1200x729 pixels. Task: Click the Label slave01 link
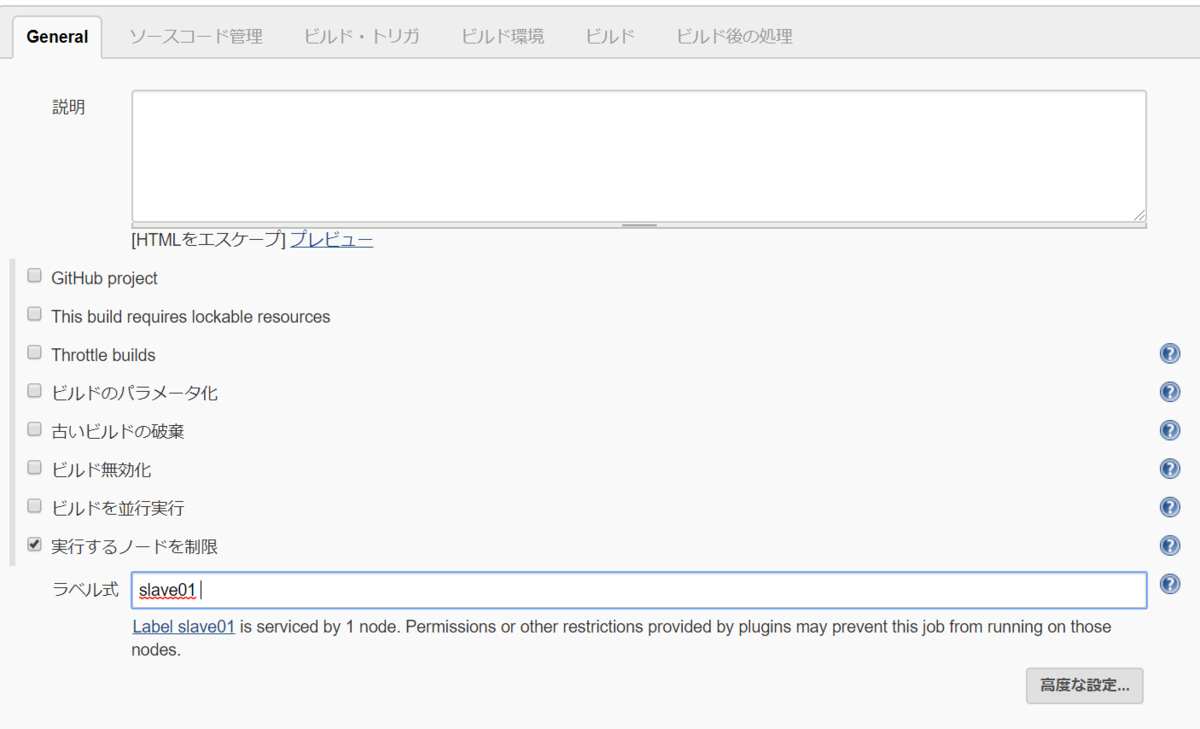[183, 626]
